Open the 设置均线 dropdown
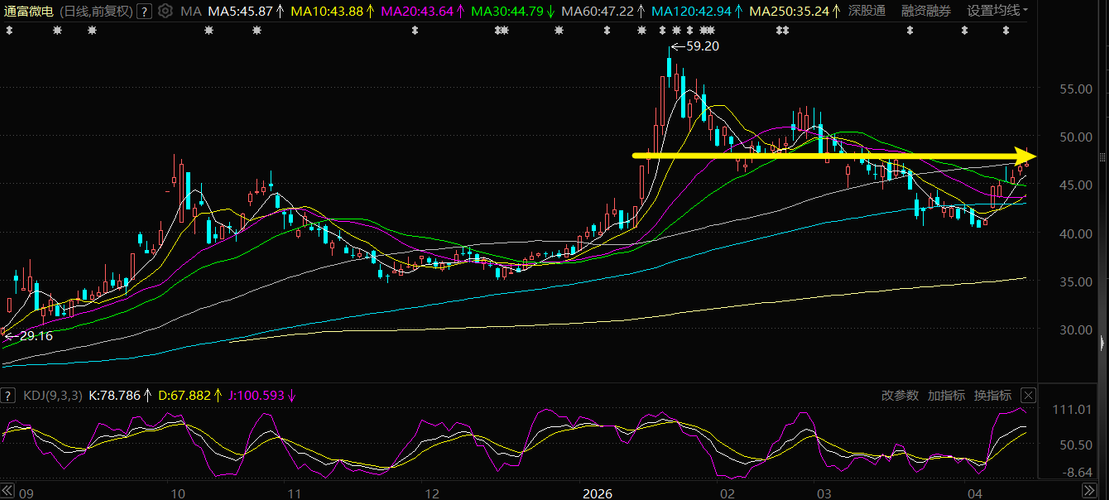The height and width of the screenshot is (500, 1109). [x=997, y=11]
